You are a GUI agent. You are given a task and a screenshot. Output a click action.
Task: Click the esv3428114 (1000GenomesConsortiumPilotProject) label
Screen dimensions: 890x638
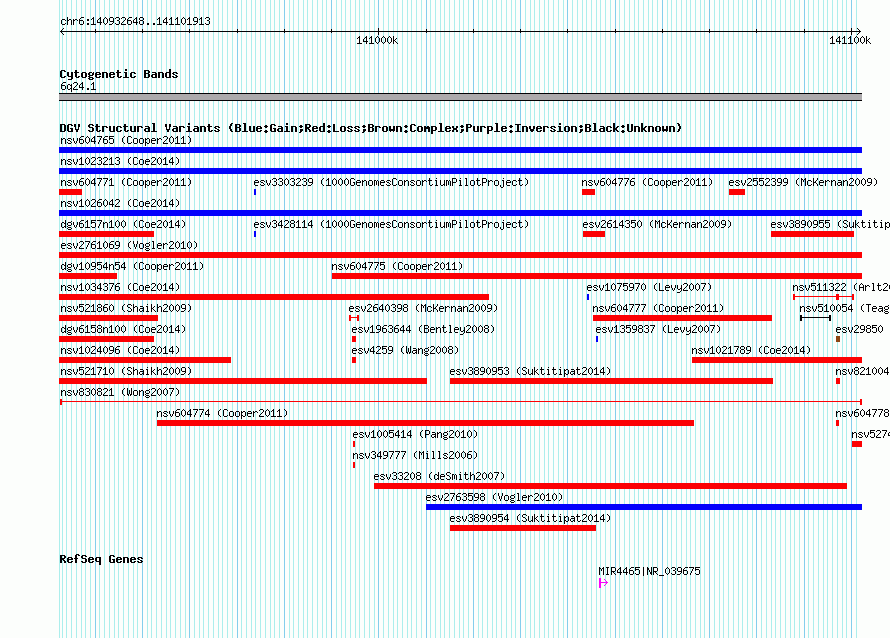[391, 224]
